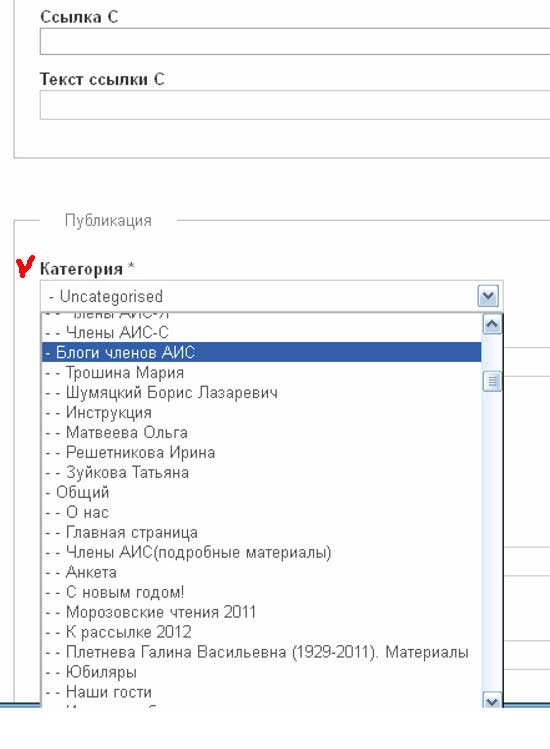Screen dimensions: 550x749
Task: Choose Морозовские чтения 2011 option
Action: pos(261,612)
